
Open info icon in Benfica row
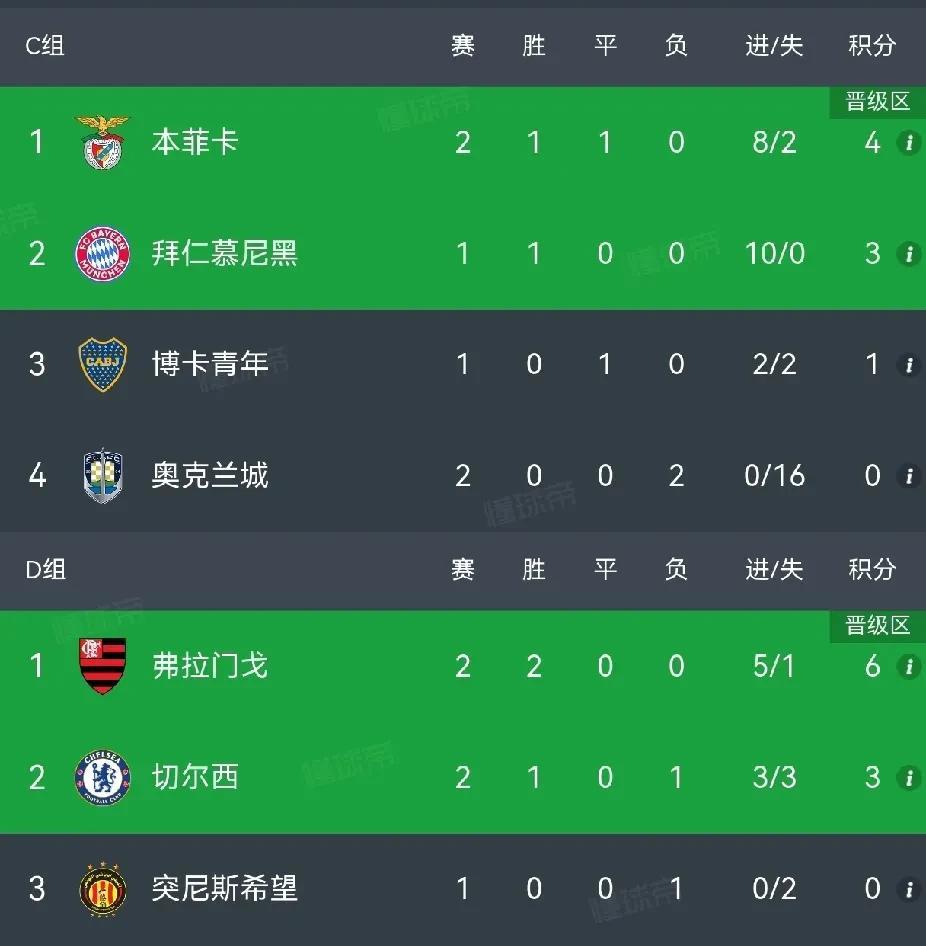point(909,142)
